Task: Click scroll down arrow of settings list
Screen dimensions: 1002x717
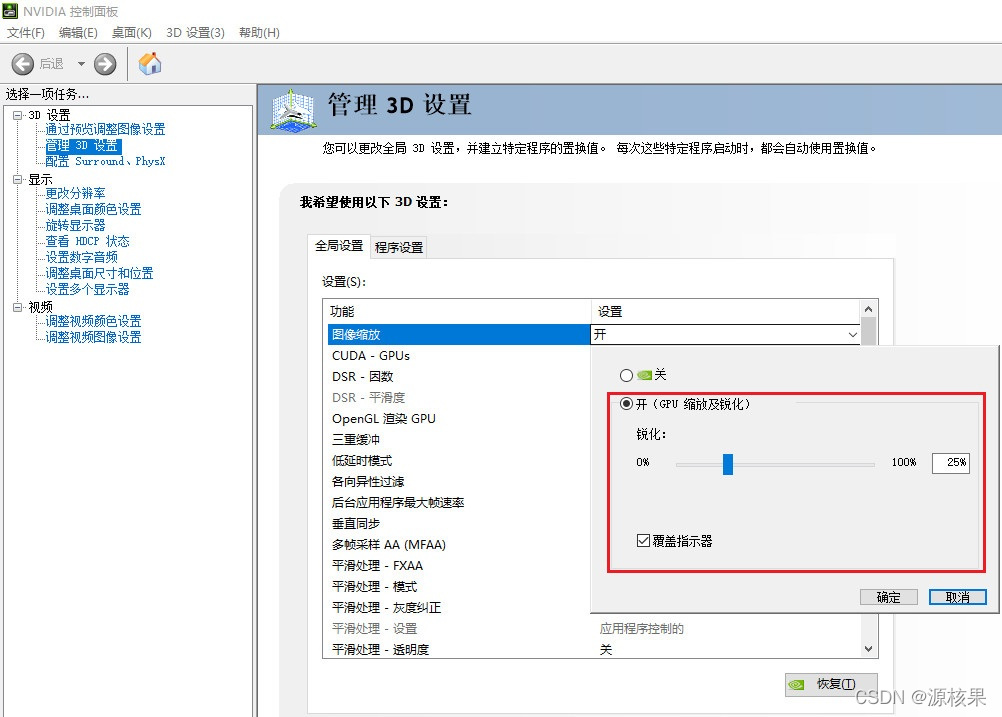Action: [868, 649]
